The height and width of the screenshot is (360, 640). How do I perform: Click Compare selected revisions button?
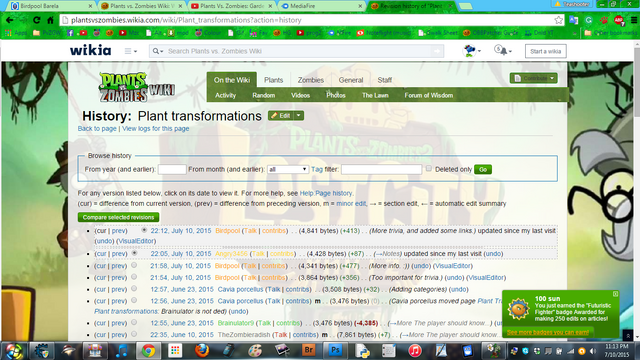click(x=118, y=217)
